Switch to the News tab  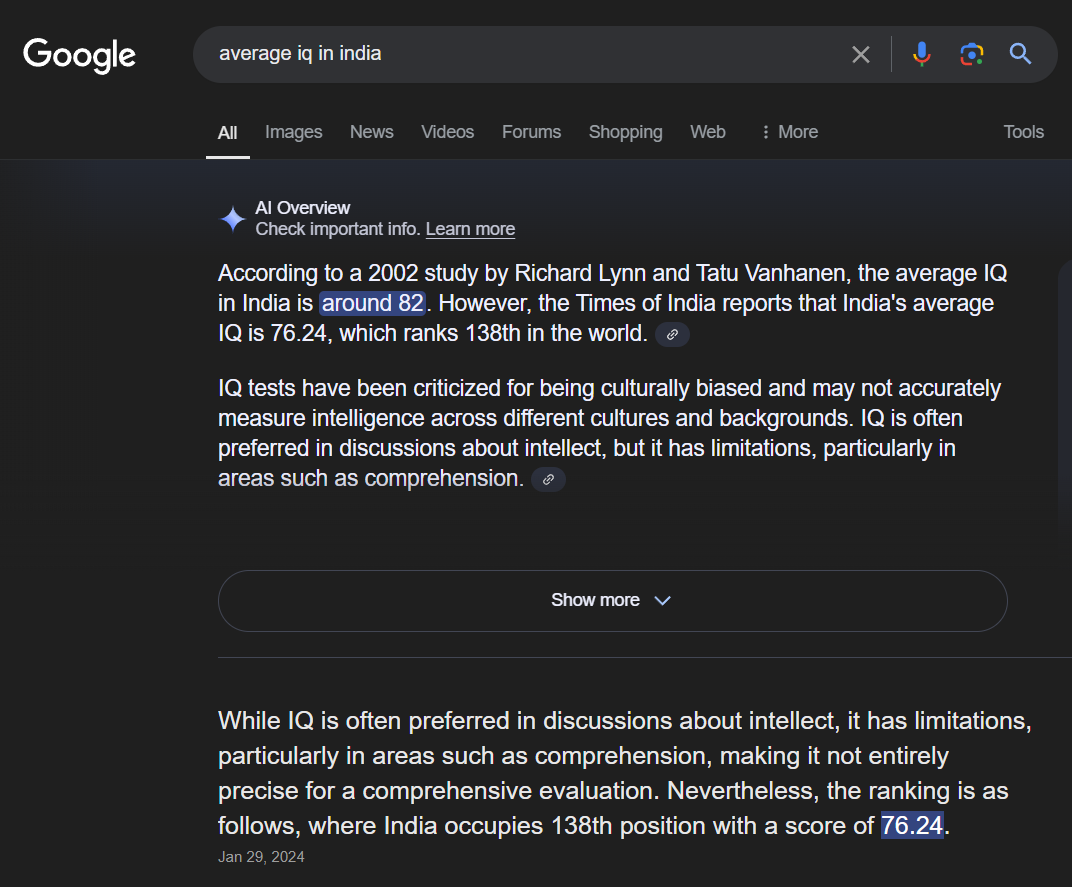tap(371, 132)
